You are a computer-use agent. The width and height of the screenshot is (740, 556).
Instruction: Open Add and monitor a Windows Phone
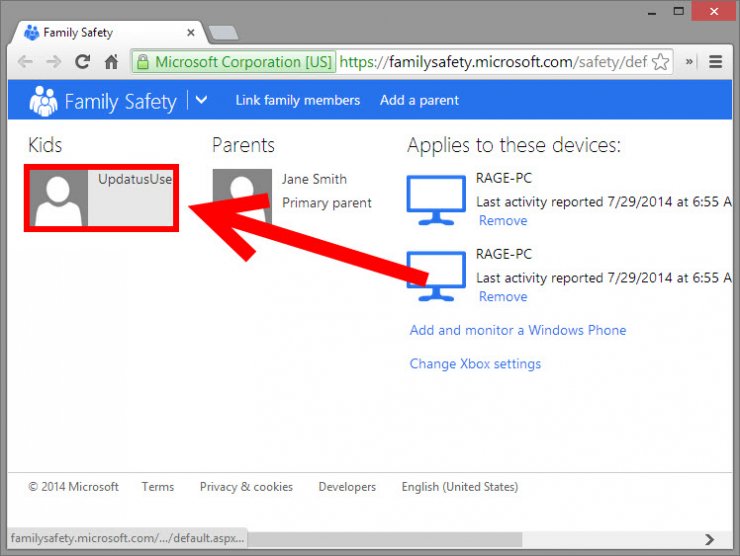pyautogui.click(x=518, y=330)
